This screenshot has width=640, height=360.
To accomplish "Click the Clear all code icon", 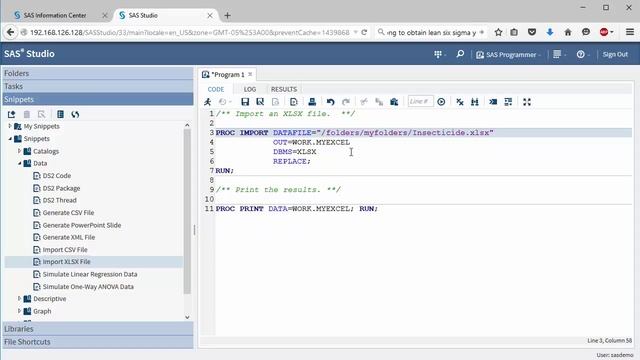I will [x=460, y=102].
